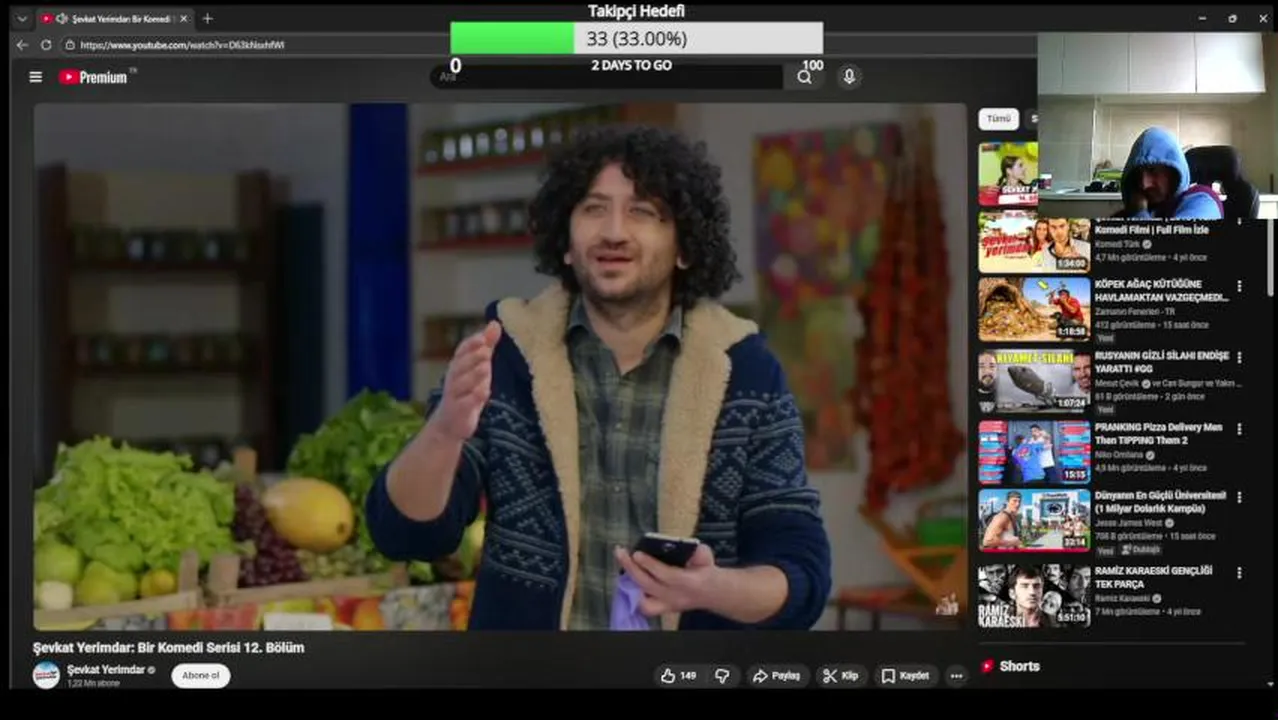
Task: Select the Tümü filter chip
Action: (998, 119)
